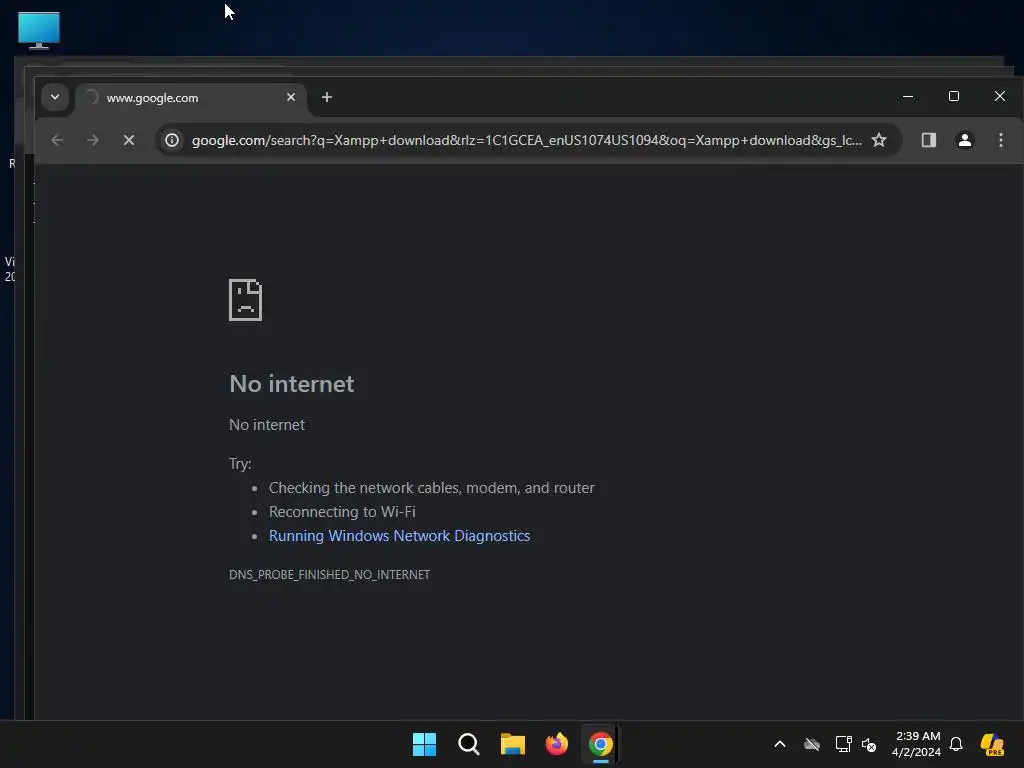Go forward with the forward arrow
This screenshot has width=1024, height=768.
coord(93,140)
